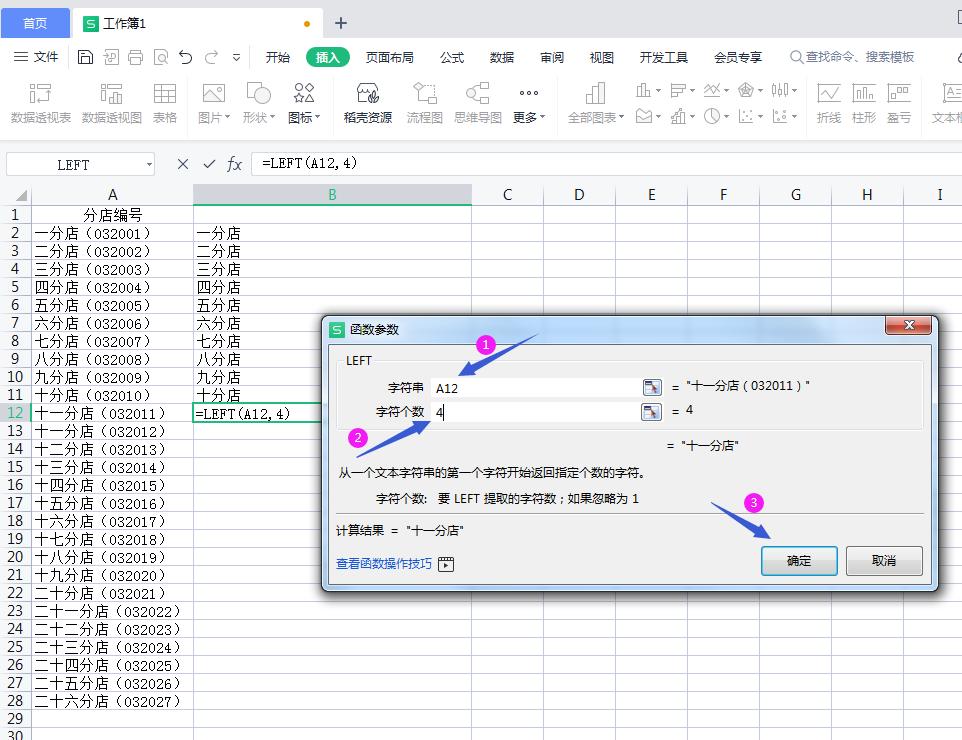The height and width of the screenshot is (740, 962).
Task: Click the Print Preview icon
Action: click(x=161, y=57)
